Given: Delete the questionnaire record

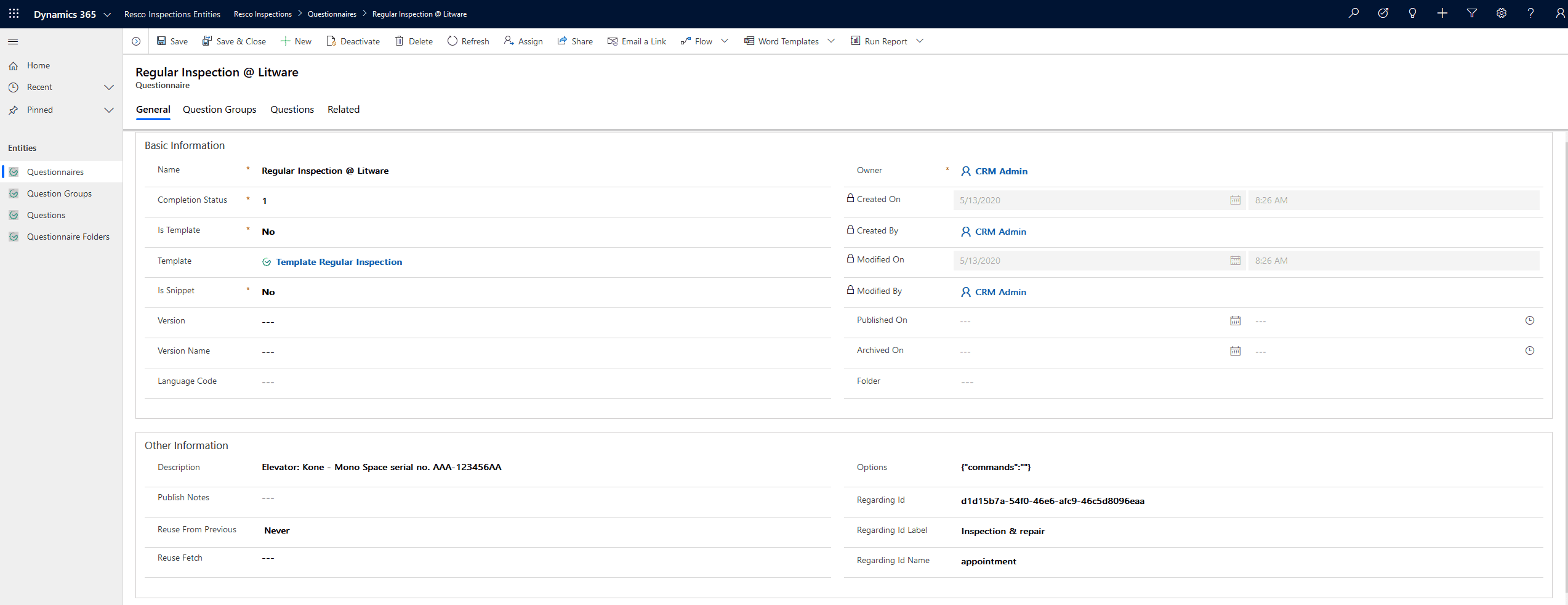Looking at the screenshot, I should (414, 41).
